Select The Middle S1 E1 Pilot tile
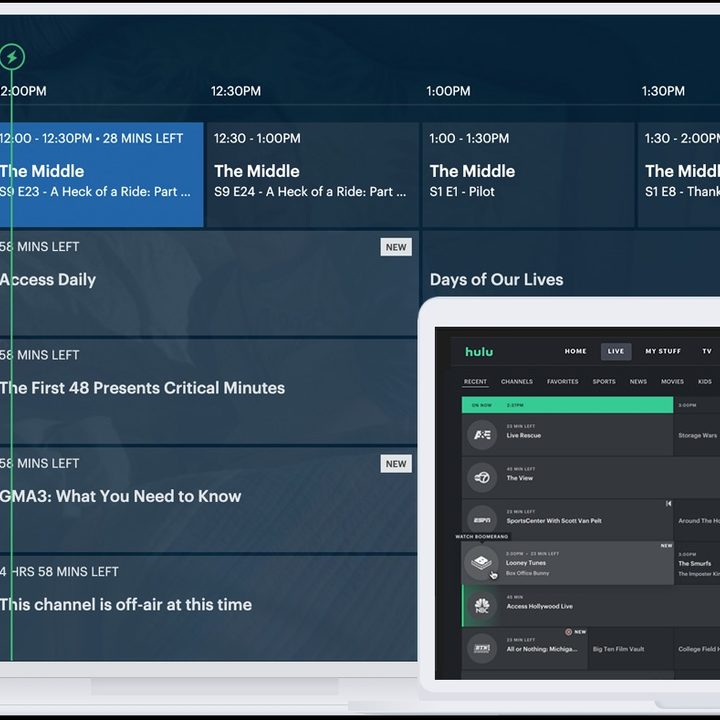 point(528,174)
